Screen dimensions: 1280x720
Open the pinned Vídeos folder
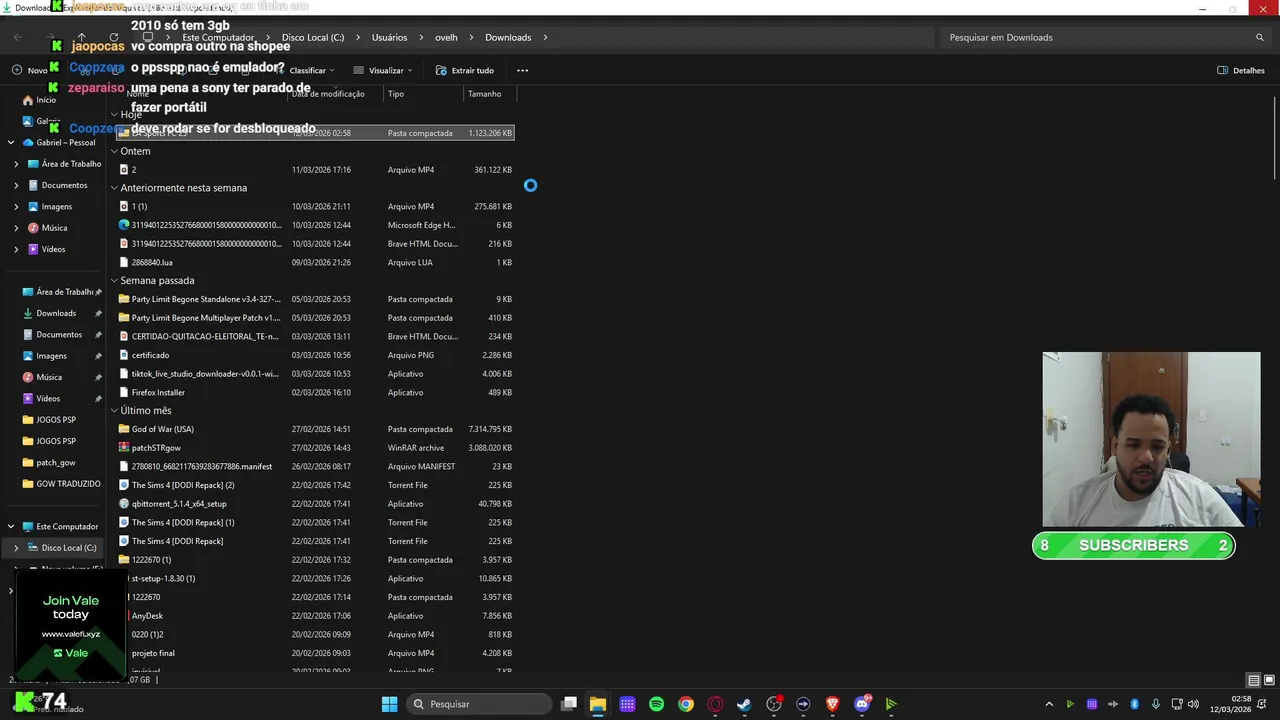tap(48, 398)
